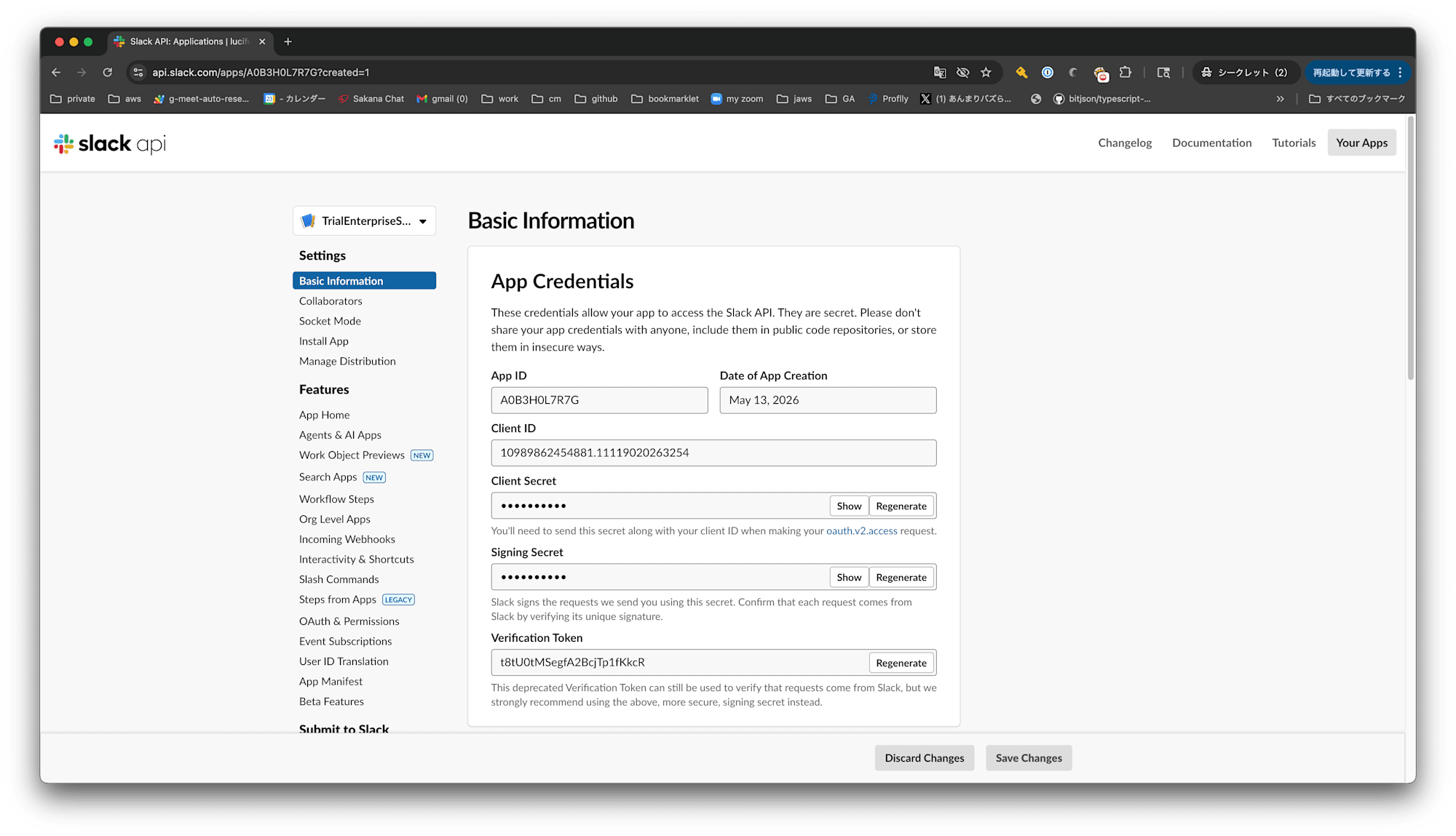1456x836 pixels.
Task: Open the gmail (0) bookmark
Action: (442, 99)
